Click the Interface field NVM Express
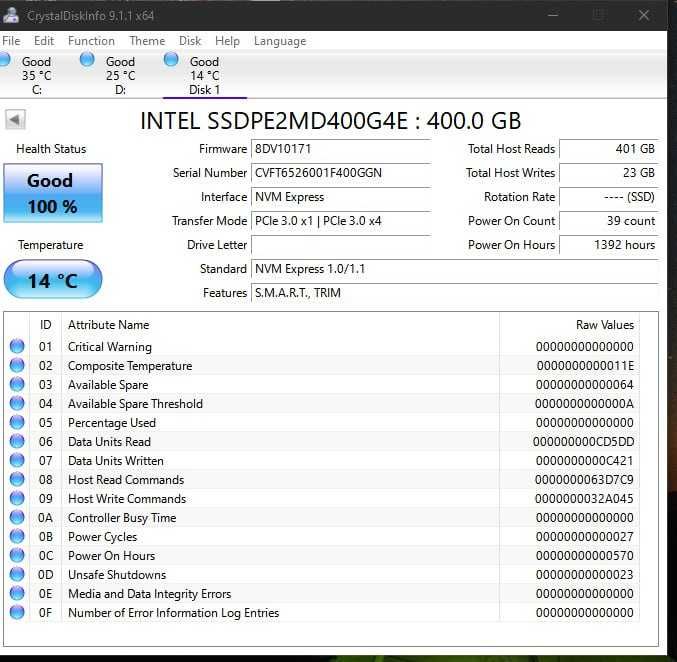 click(x=341, y=197)
